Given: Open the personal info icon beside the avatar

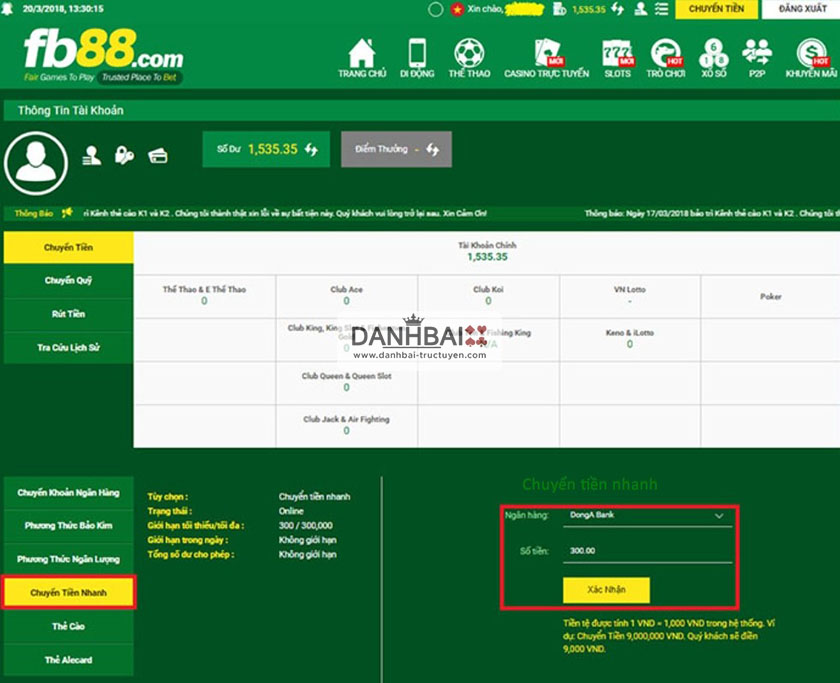Looking at the screenshot, I should (92, 156).
